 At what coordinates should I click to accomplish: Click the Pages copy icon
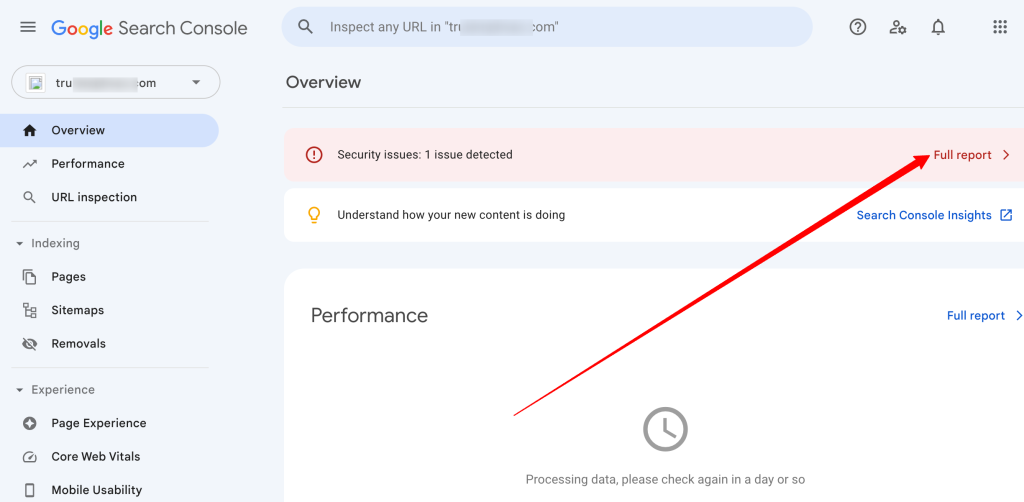[x=29, y=277]
